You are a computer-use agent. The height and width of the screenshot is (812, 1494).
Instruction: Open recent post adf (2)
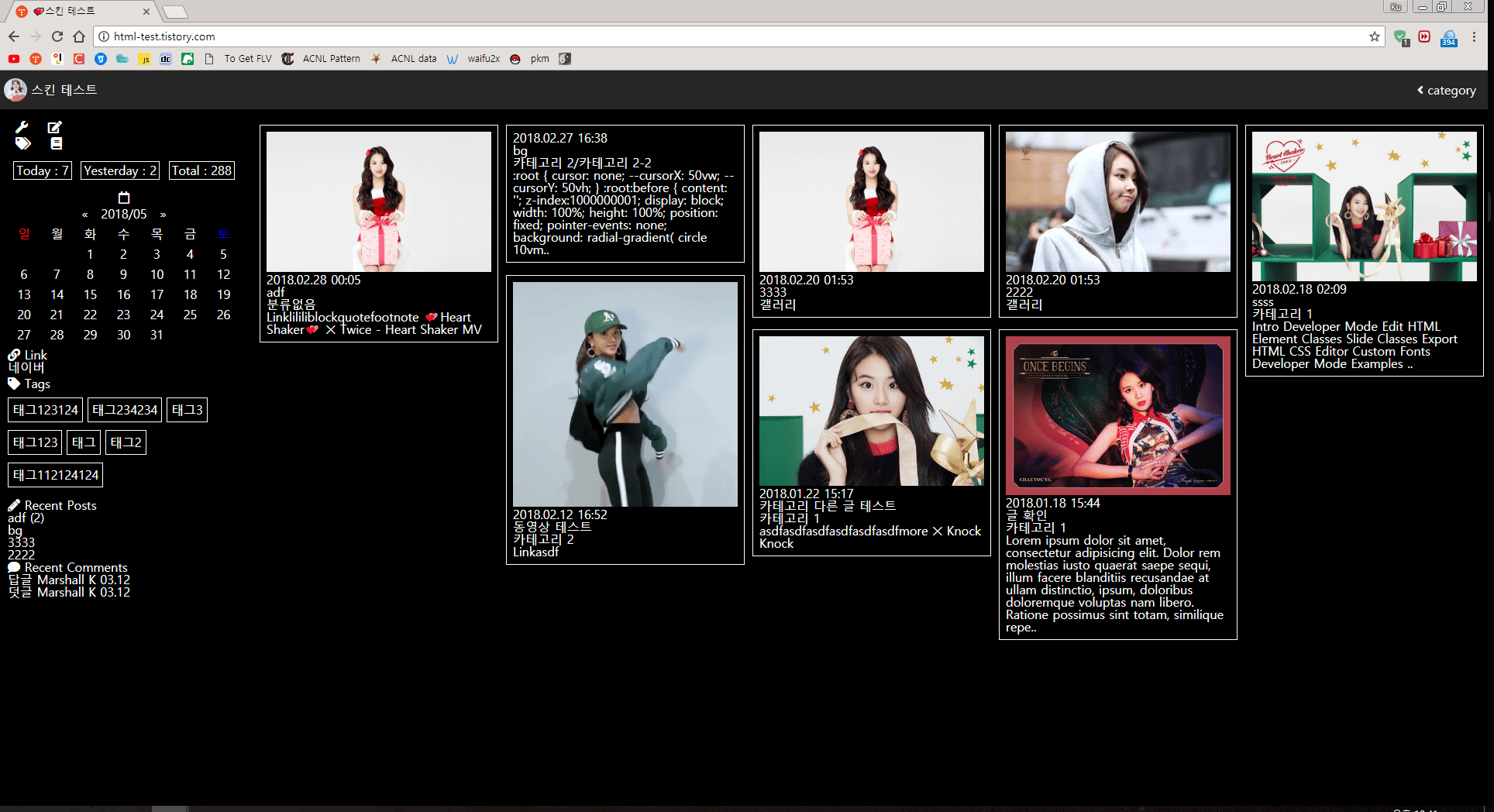26,518
